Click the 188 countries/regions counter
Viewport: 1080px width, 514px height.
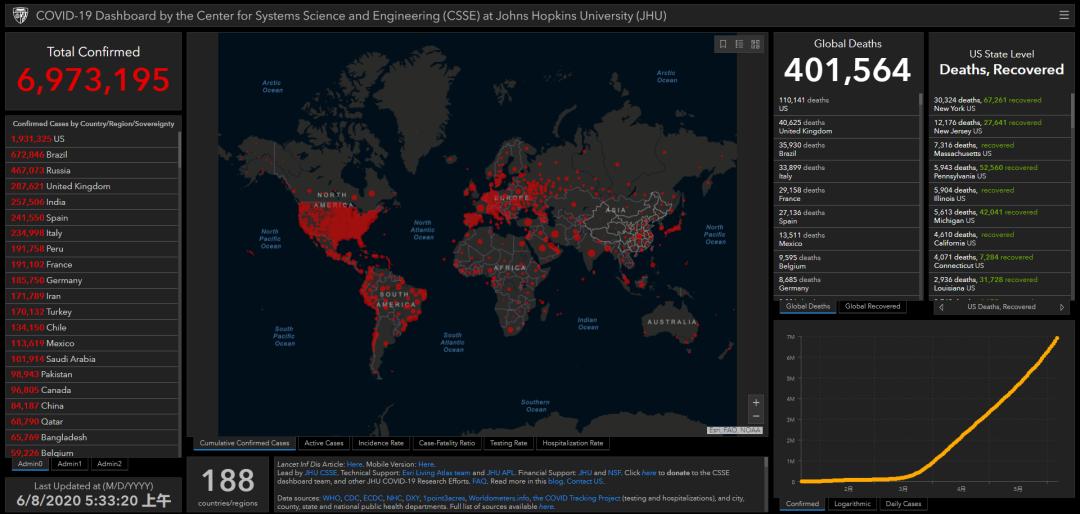tap(228, 485)
